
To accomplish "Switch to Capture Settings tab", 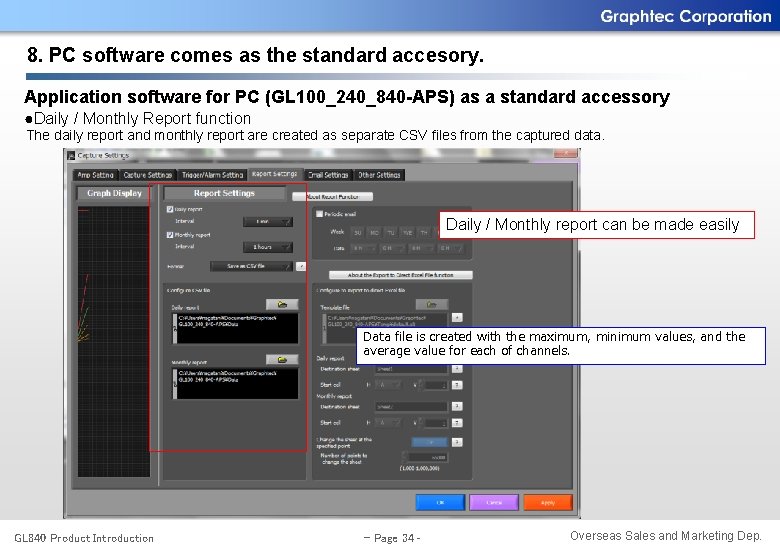I will tap(148, 175).
